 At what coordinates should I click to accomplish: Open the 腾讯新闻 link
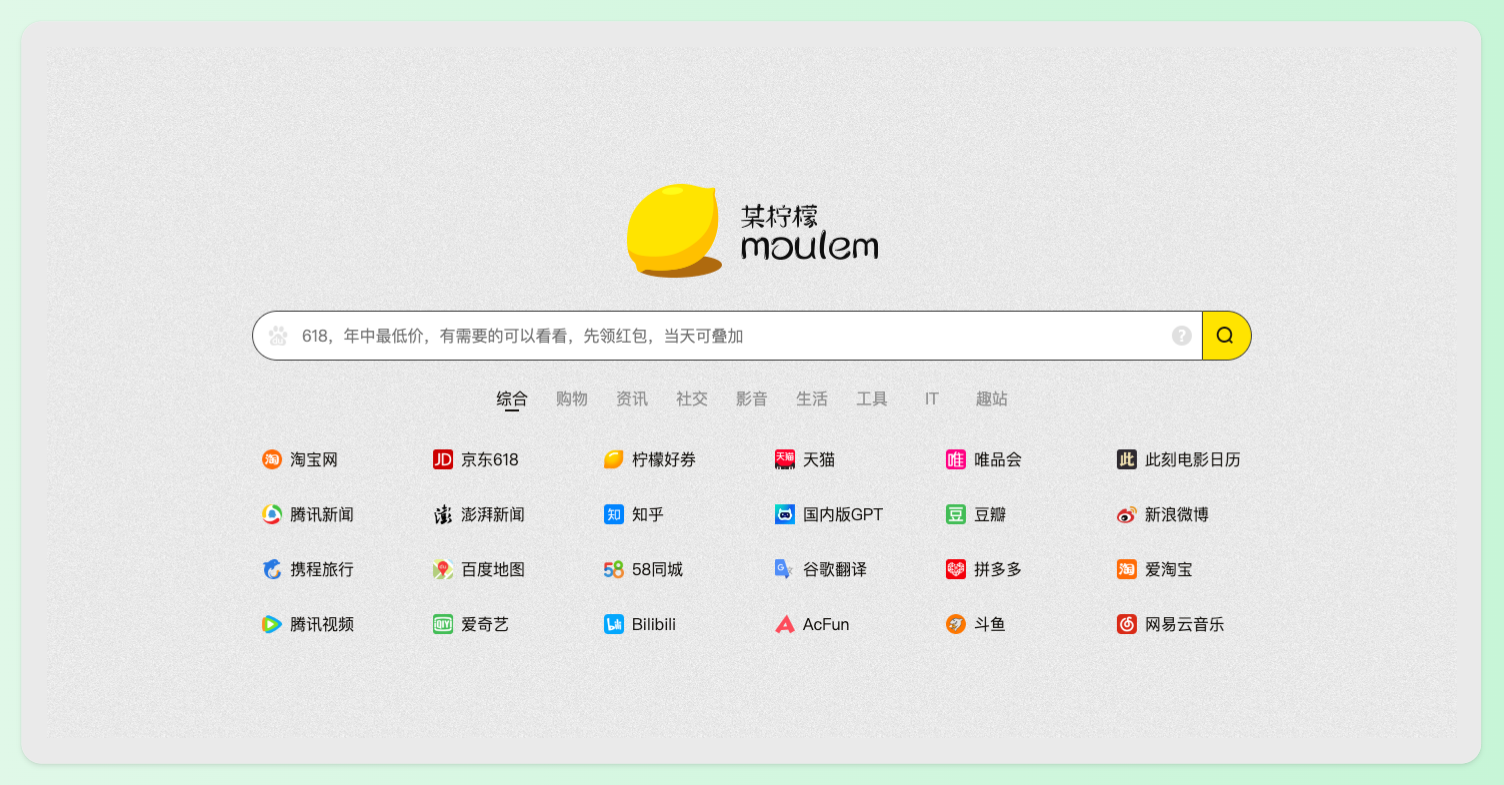coord(322,515)
